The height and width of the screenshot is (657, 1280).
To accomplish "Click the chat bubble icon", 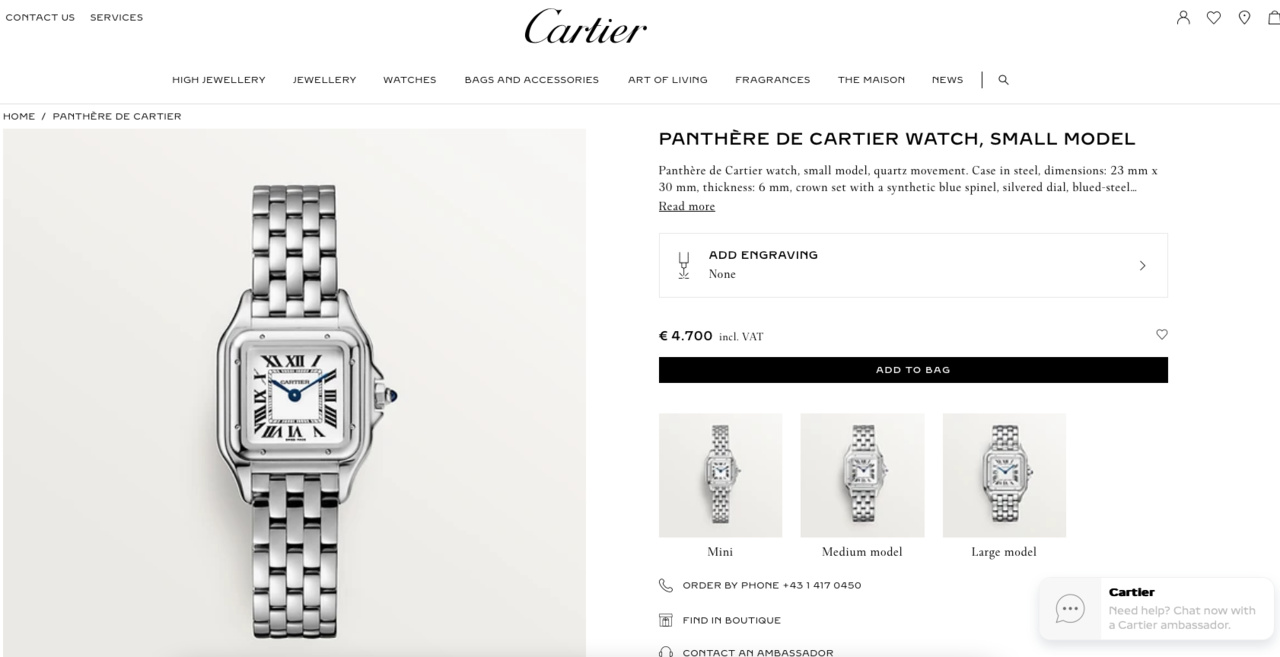I will 1070,609.
